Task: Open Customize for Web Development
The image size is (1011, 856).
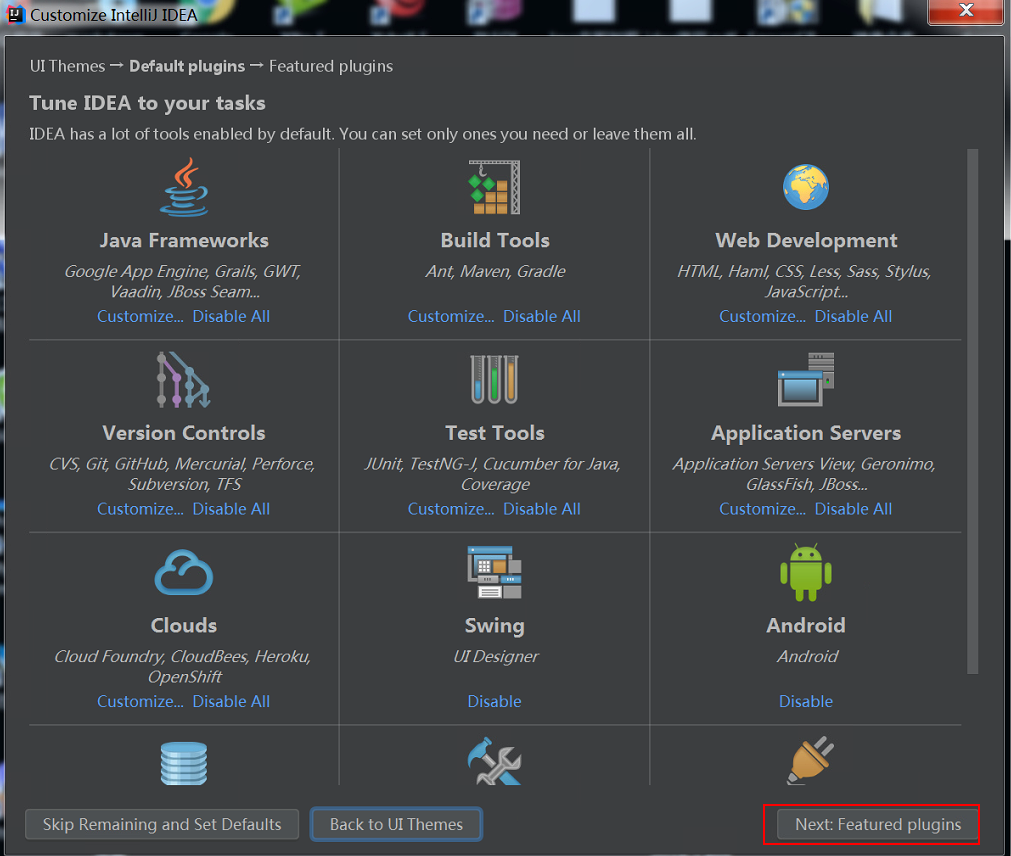Action: pos(762,316)
